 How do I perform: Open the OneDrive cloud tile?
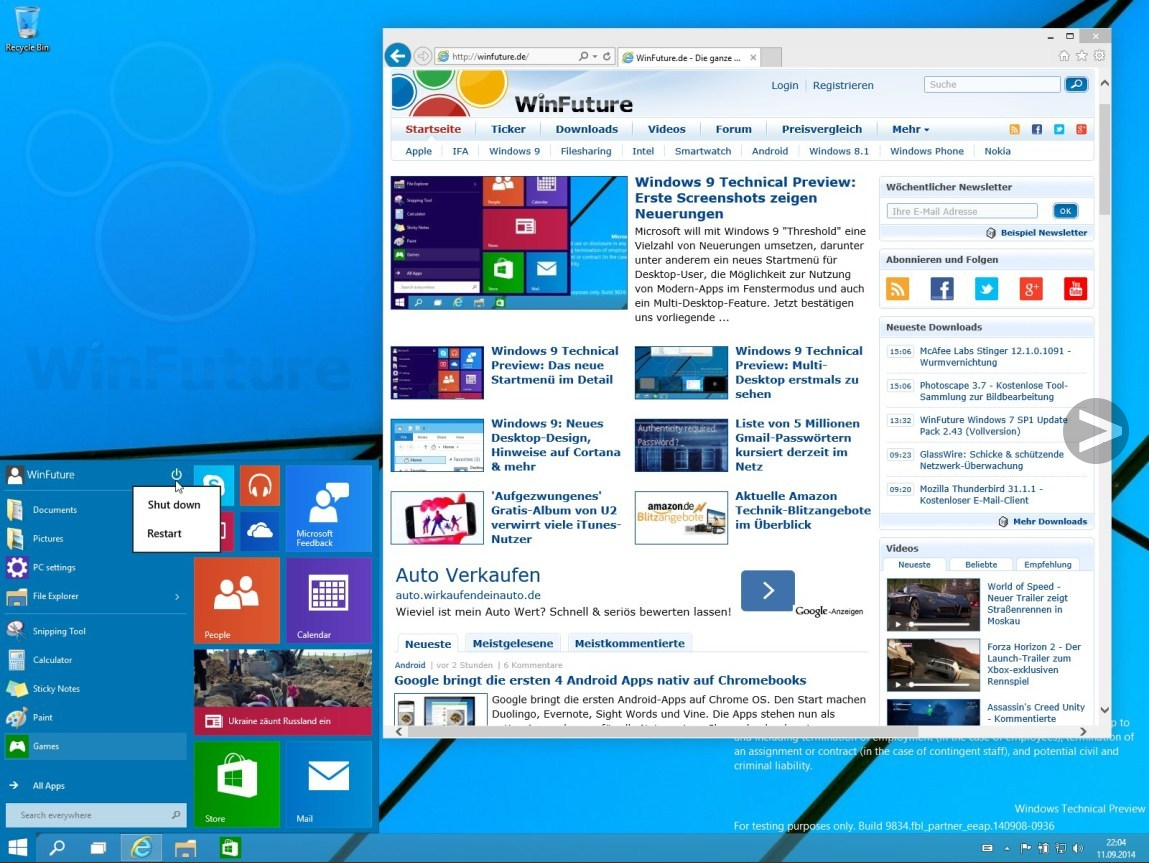point(259,531)
